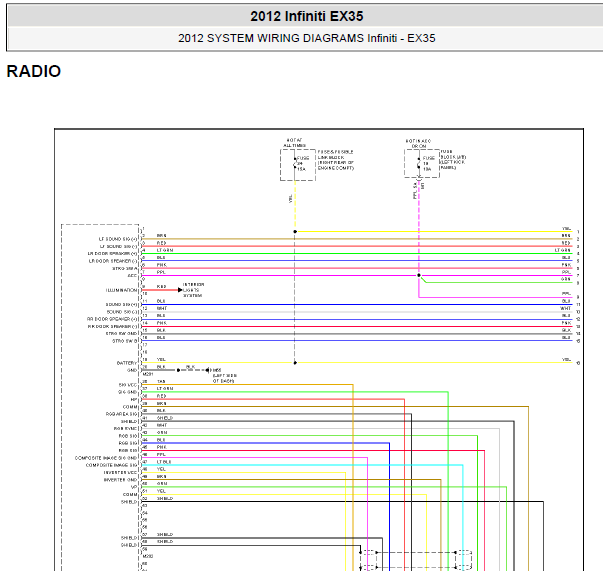Click the "2012 SYSTEM WIRING DIAGRAMS Infiniti - EX35" subtitle
This screenshot has height=571, width=603.
pyautogui.click(x=306, y=38)
